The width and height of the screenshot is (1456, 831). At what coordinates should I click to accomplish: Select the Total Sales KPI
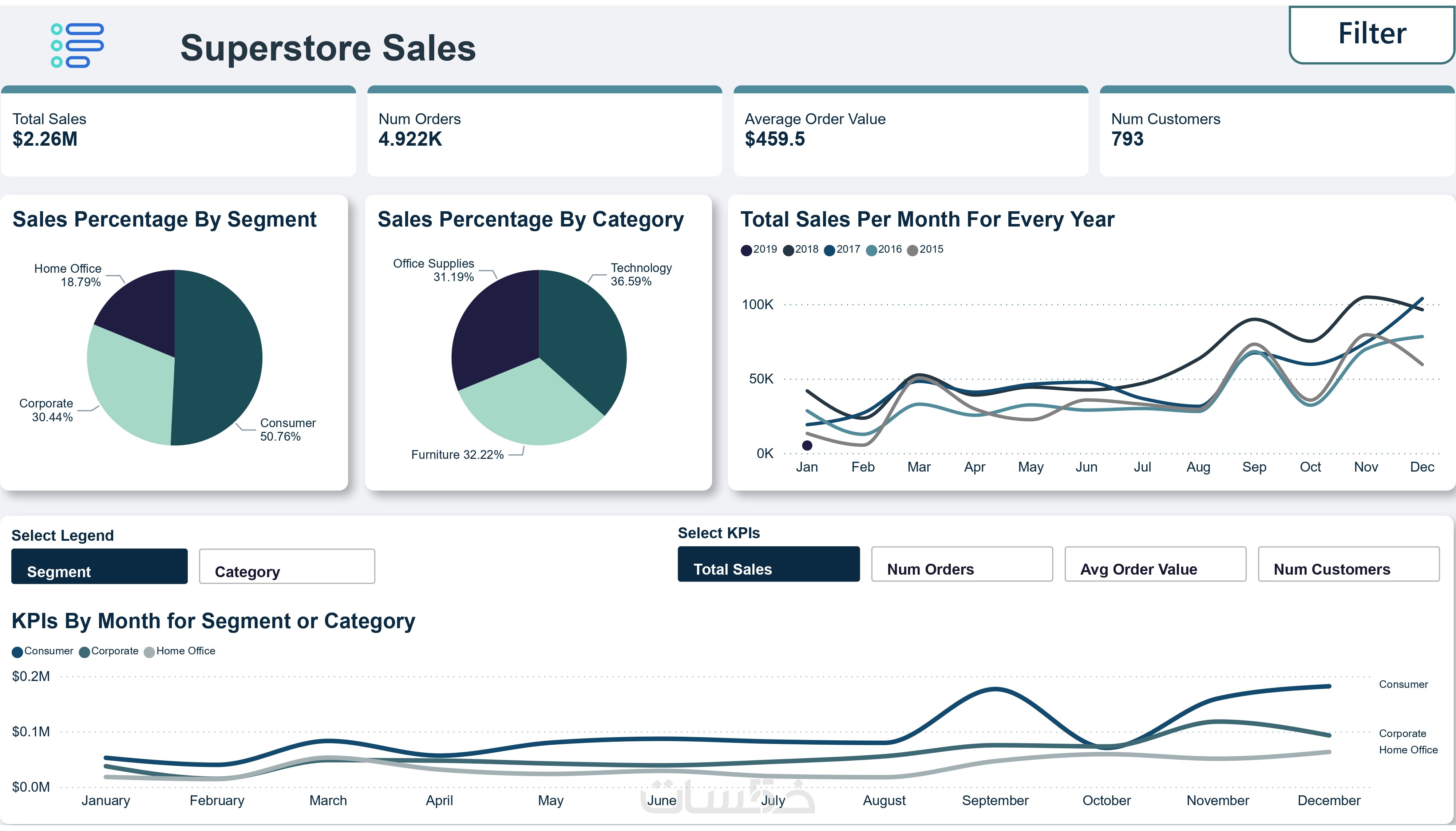click(768, 564)
